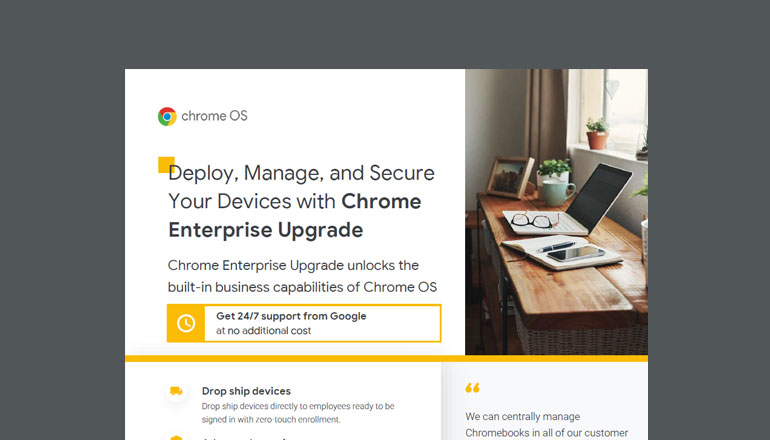Click the partially visible icon below the truck
This screenshot has width=770, height=440.
coord(177,436)
